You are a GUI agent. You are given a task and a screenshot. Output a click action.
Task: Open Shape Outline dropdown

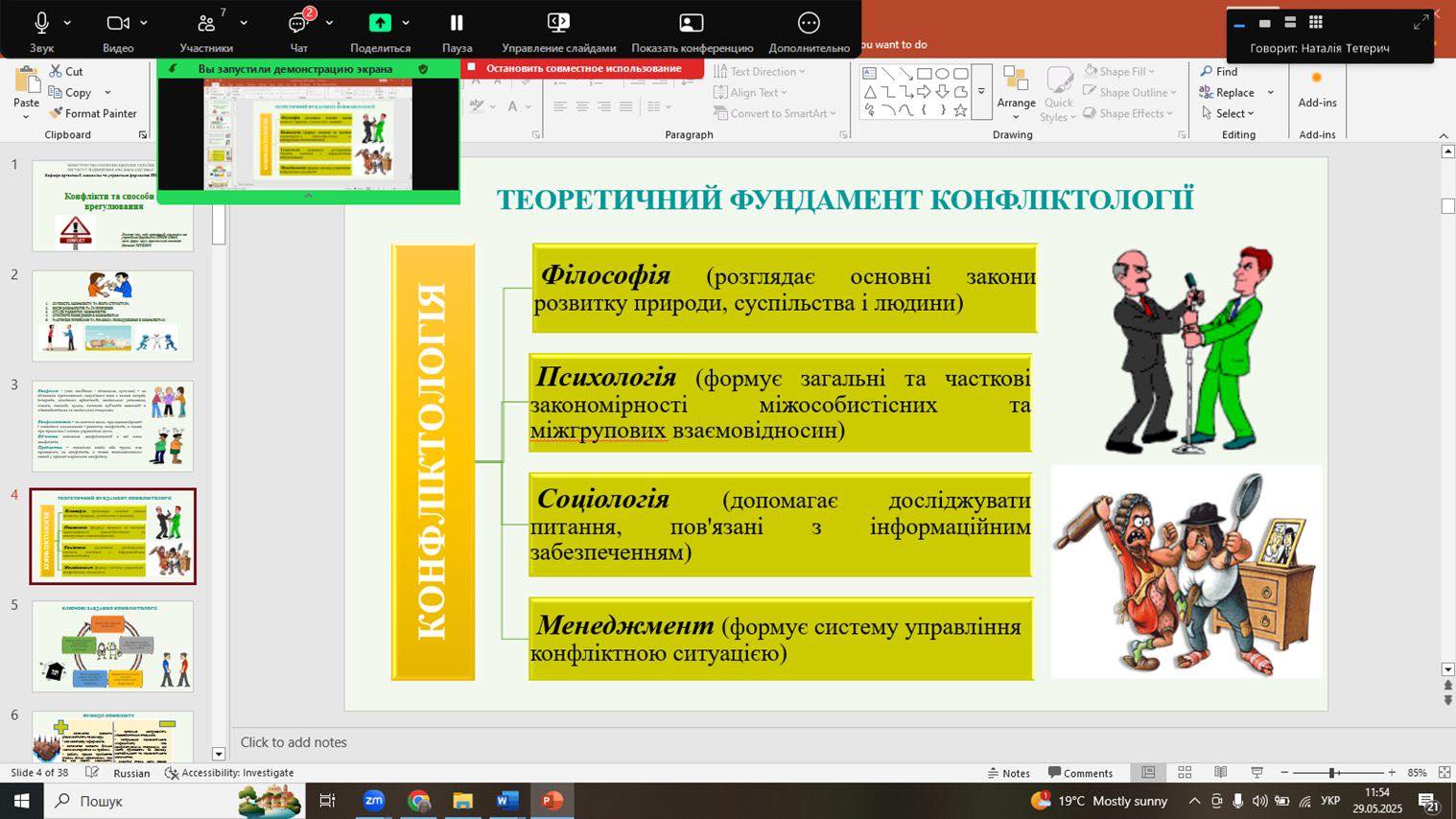(x=1129, y=92)
